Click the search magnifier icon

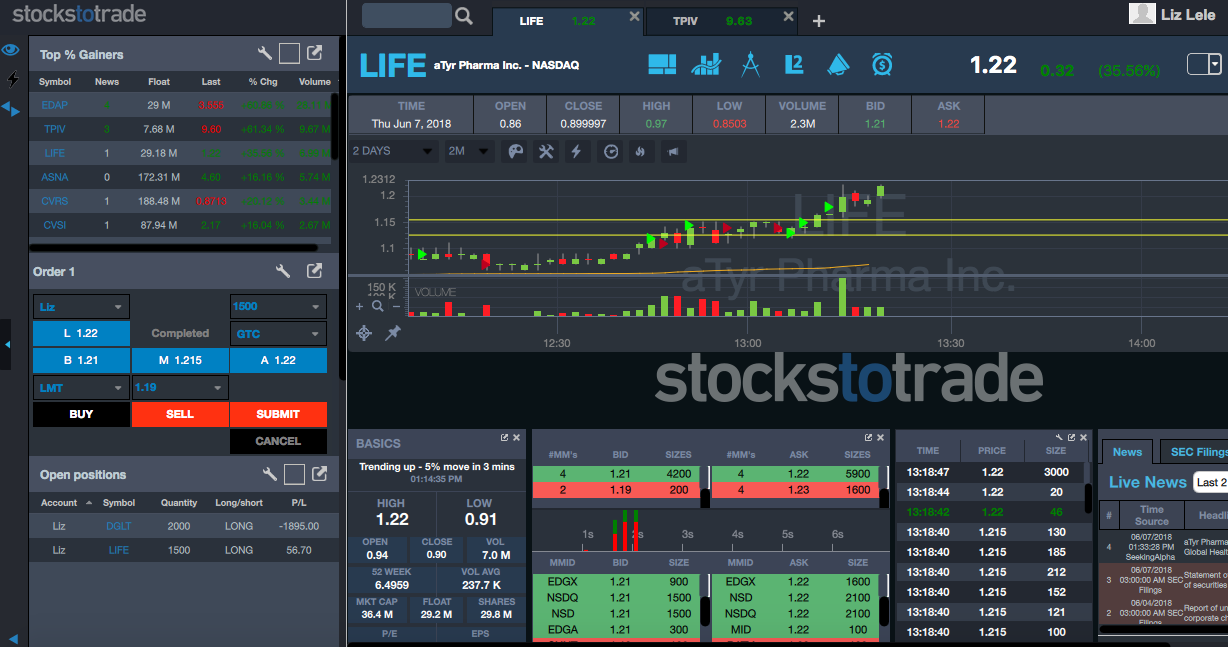(x=463, y=16)
